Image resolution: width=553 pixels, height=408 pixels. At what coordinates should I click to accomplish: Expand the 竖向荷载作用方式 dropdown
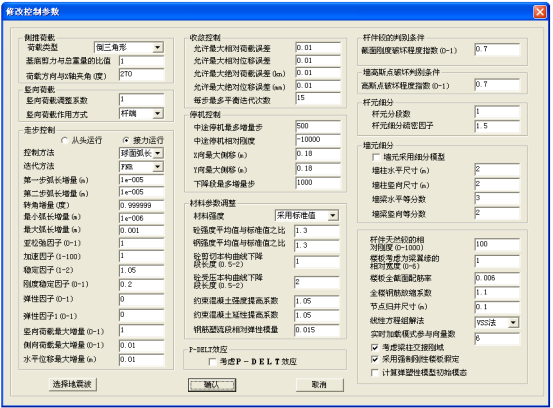158,114
